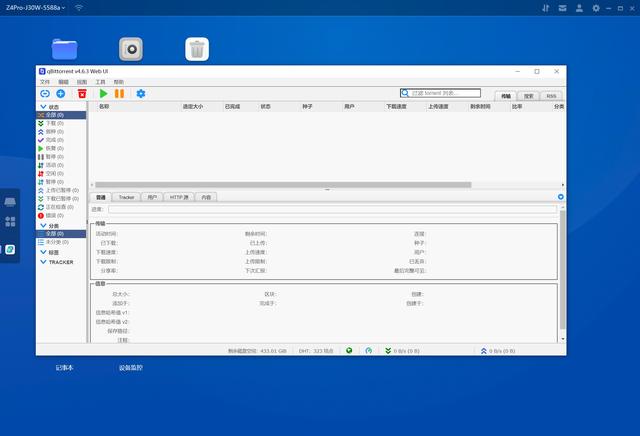
Task: Sort by the 选定大小 size column header
Action: [193, 107]
